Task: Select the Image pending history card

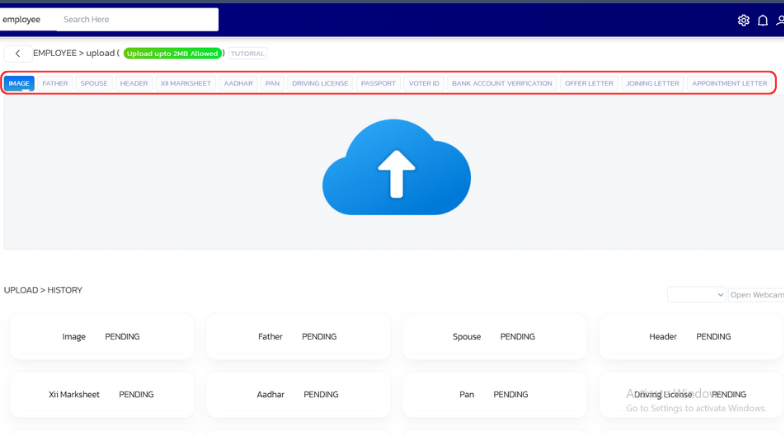Action: (101, 337)
